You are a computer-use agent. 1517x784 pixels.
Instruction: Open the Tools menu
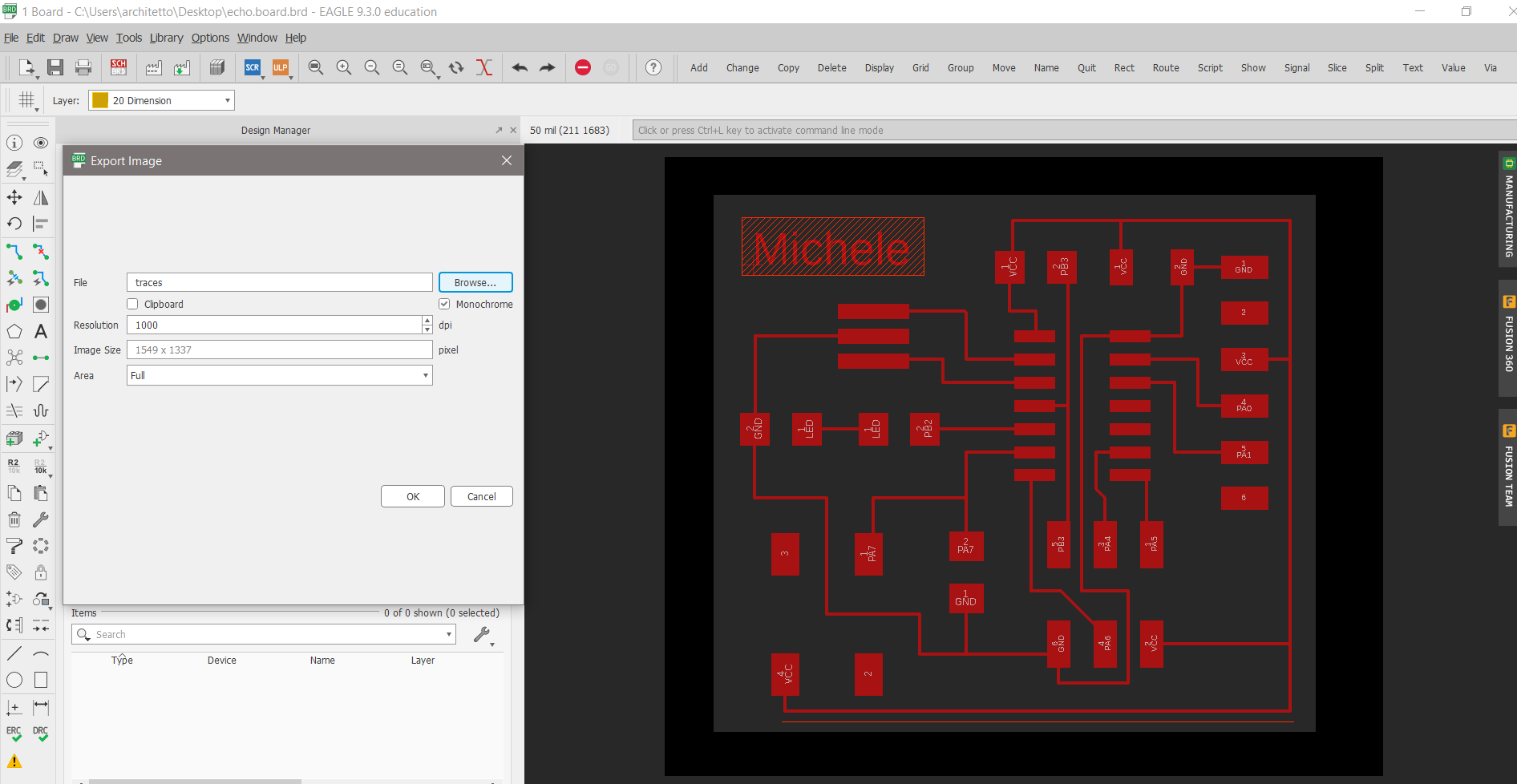click(128, 38)
